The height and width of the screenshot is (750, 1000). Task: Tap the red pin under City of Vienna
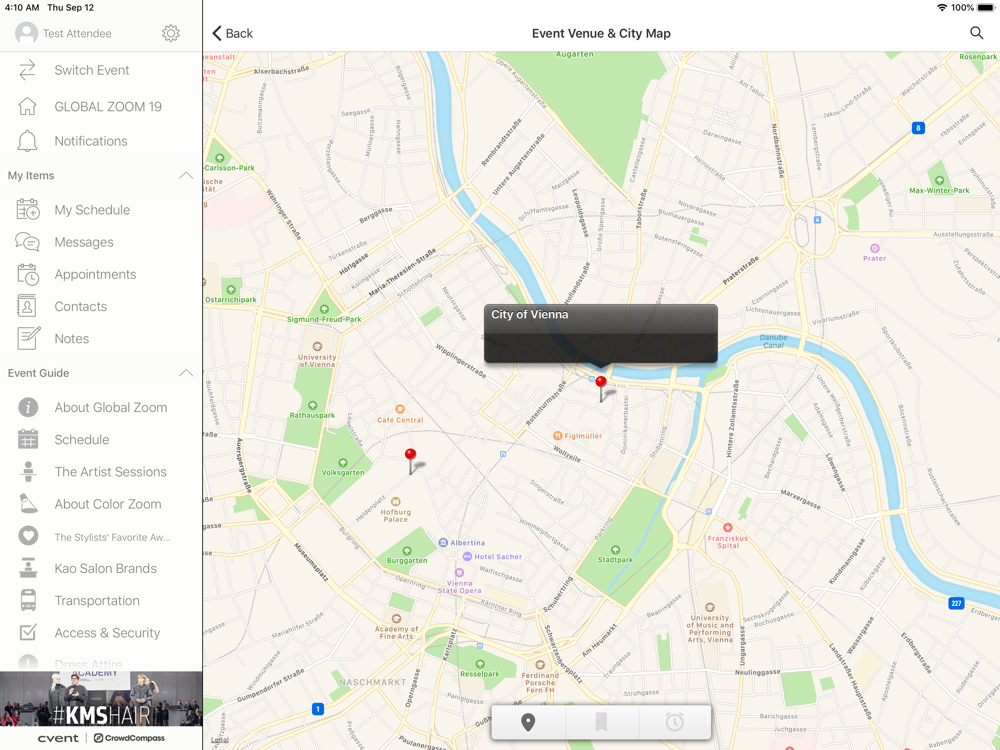[601, 389]
